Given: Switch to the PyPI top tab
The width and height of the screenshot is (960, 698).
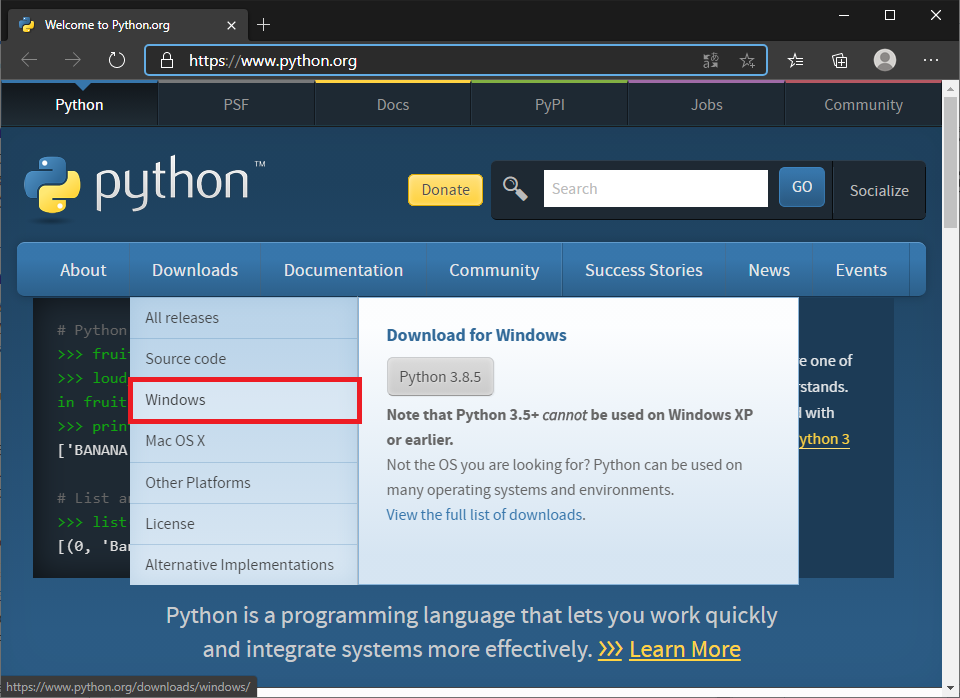Looking at the screenshot, I should [x=550, y=105].
